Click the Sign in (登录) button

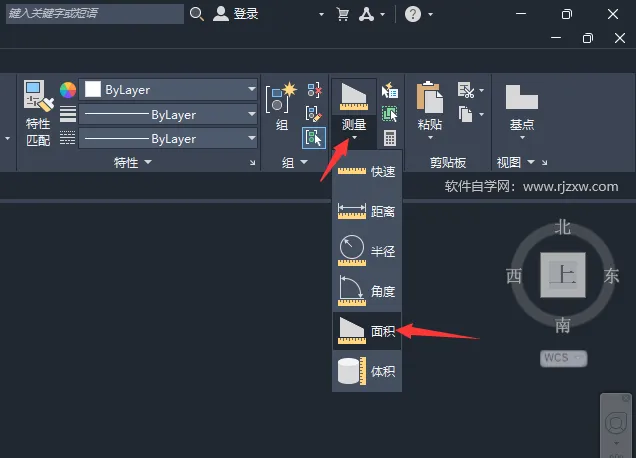click(236, 14)
